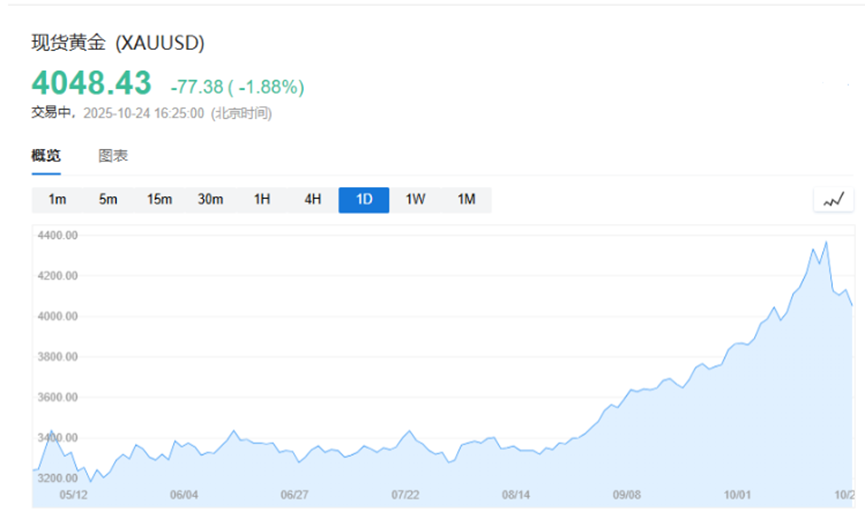
Task: Click the 05/12 date axis label
Action: click(73, 494)
